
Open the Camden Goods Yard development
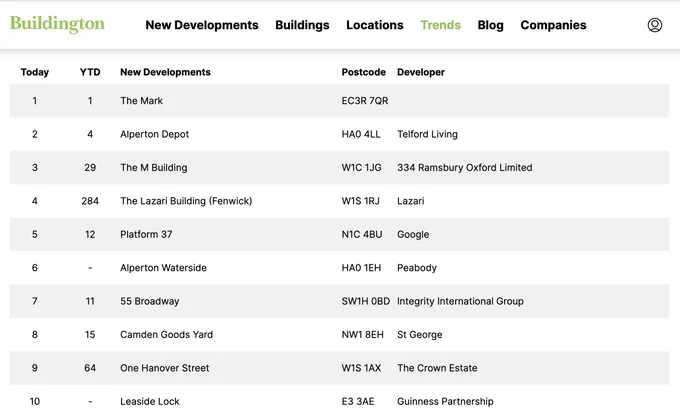[x=167, y=334]
